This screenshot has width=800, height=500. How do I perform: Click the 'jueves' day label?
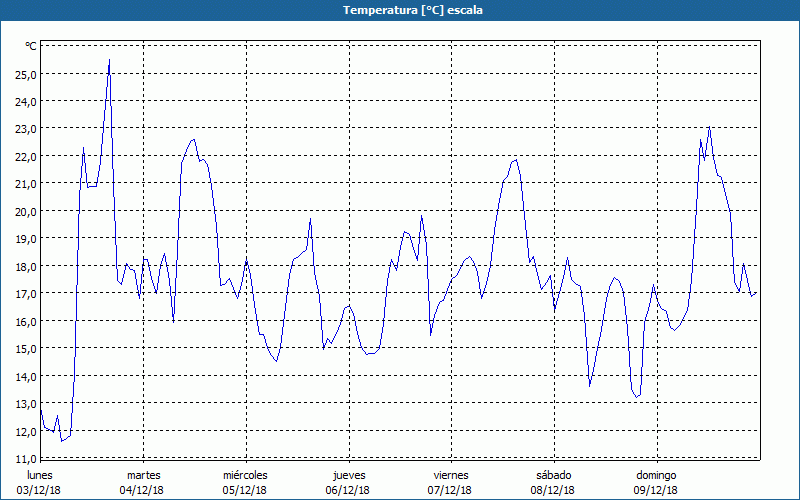coord(349,475)
